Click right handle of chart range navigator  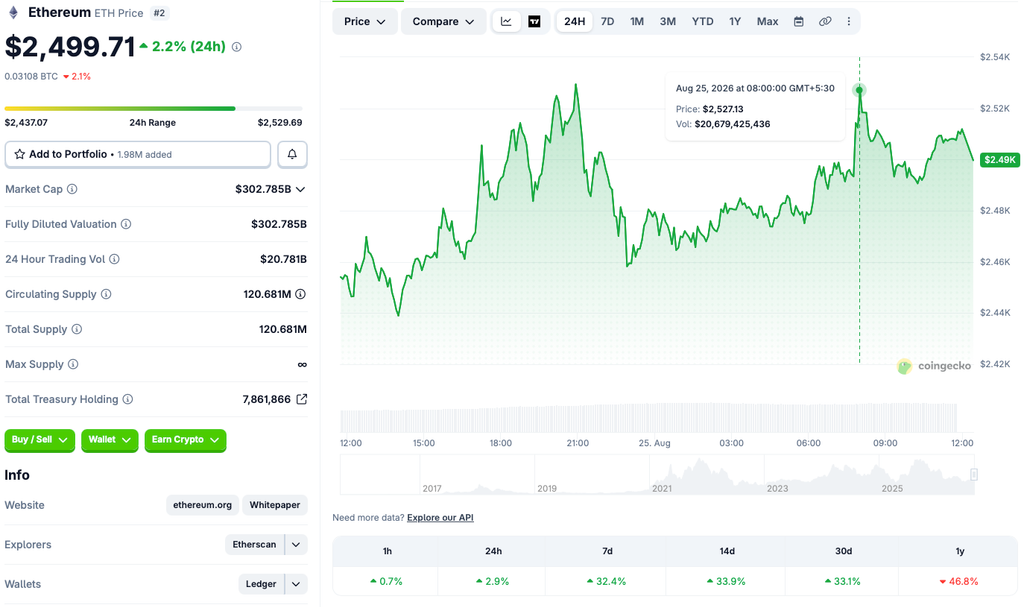pos(974,474)
